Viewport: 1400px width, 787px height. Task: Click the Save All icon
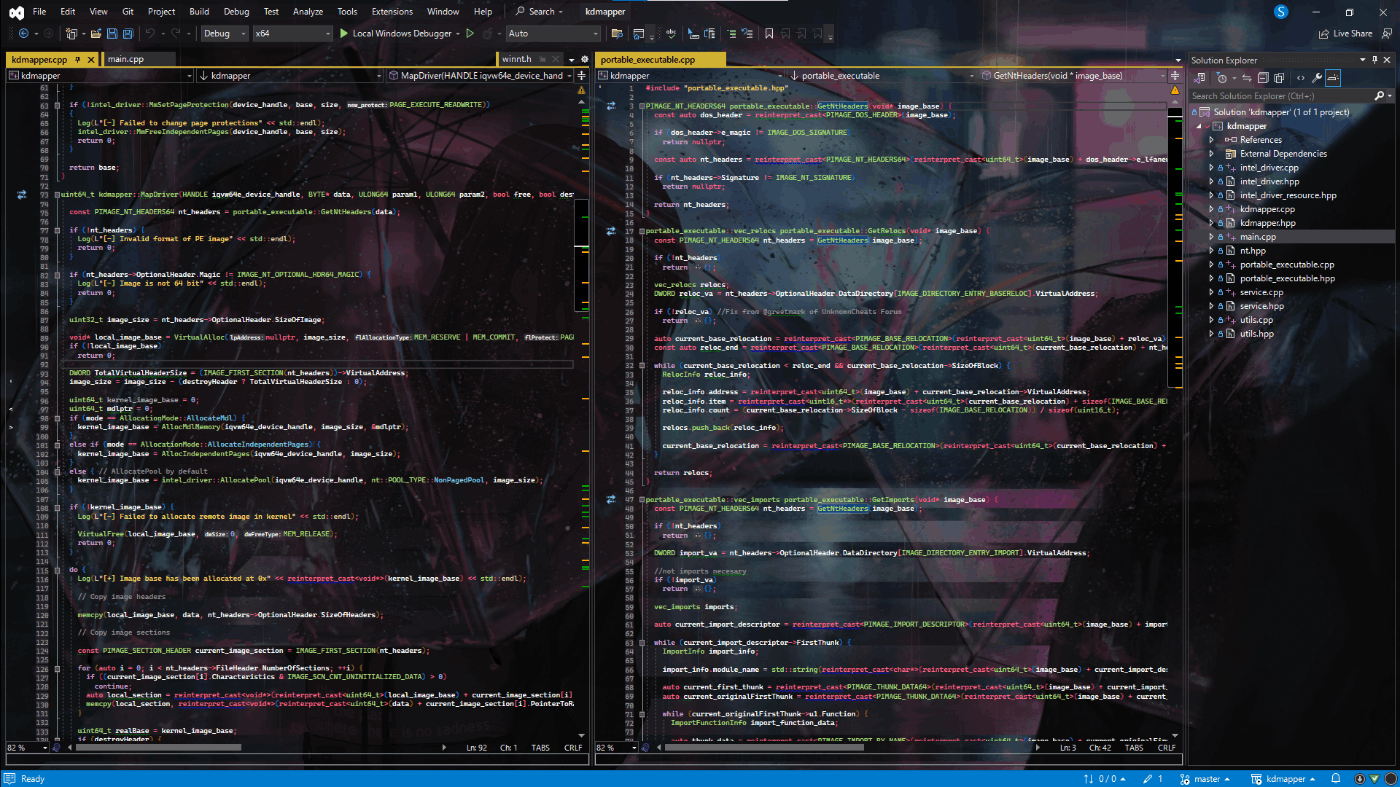pyautogui.click(x=128, y=33)
